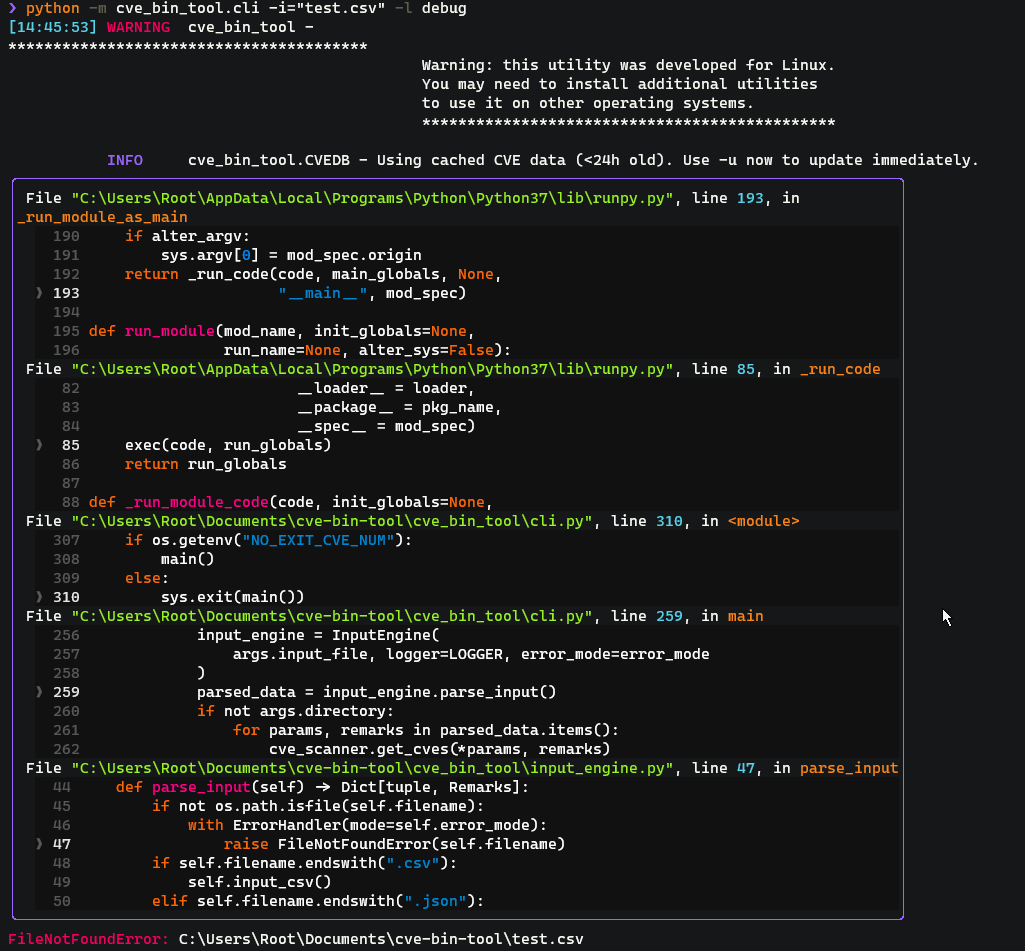Click the "NO_EXIT_CVE_NUM" string

318,540
